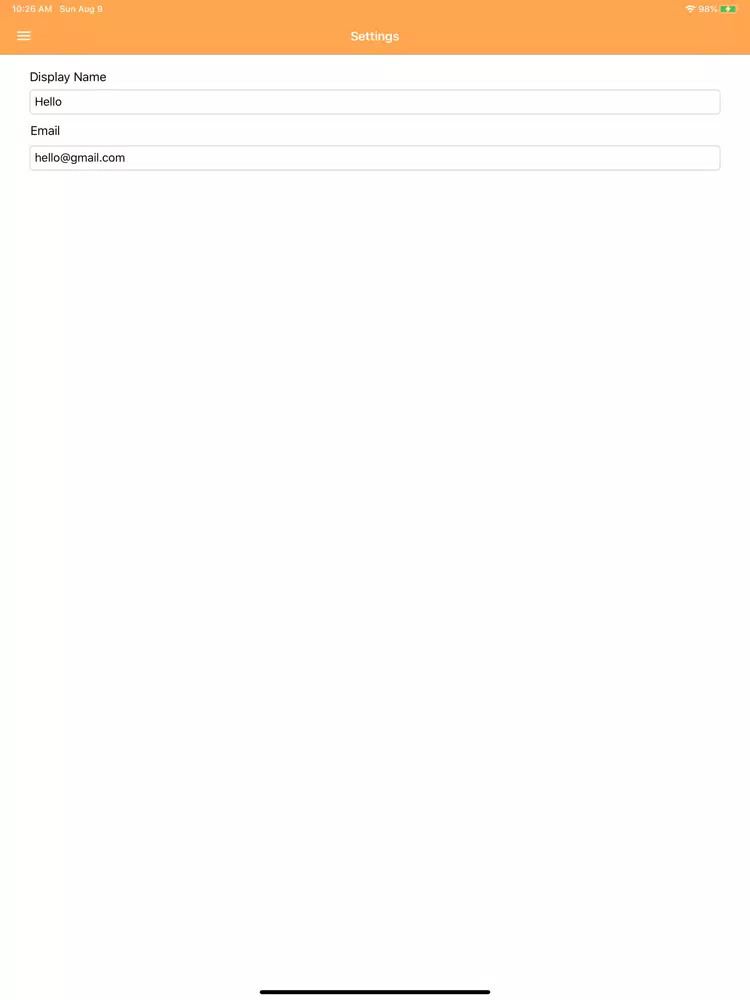Click empty orange header beside Settings title
Viewport: 750px width, 1000px height.
tap(542, 36)
